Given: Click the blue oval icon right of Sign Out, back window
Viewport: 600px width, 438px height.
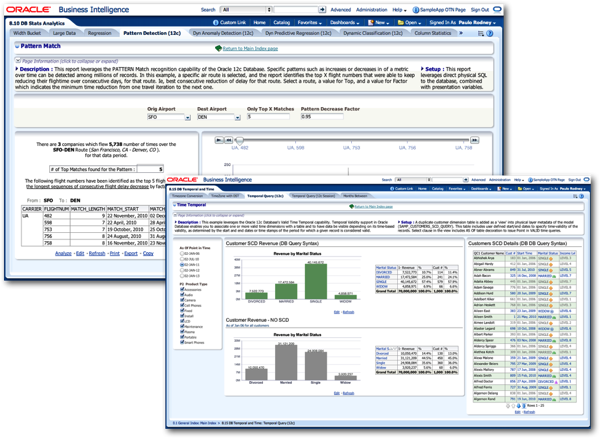Looking at the screenshot, I should tap(497, 9).
